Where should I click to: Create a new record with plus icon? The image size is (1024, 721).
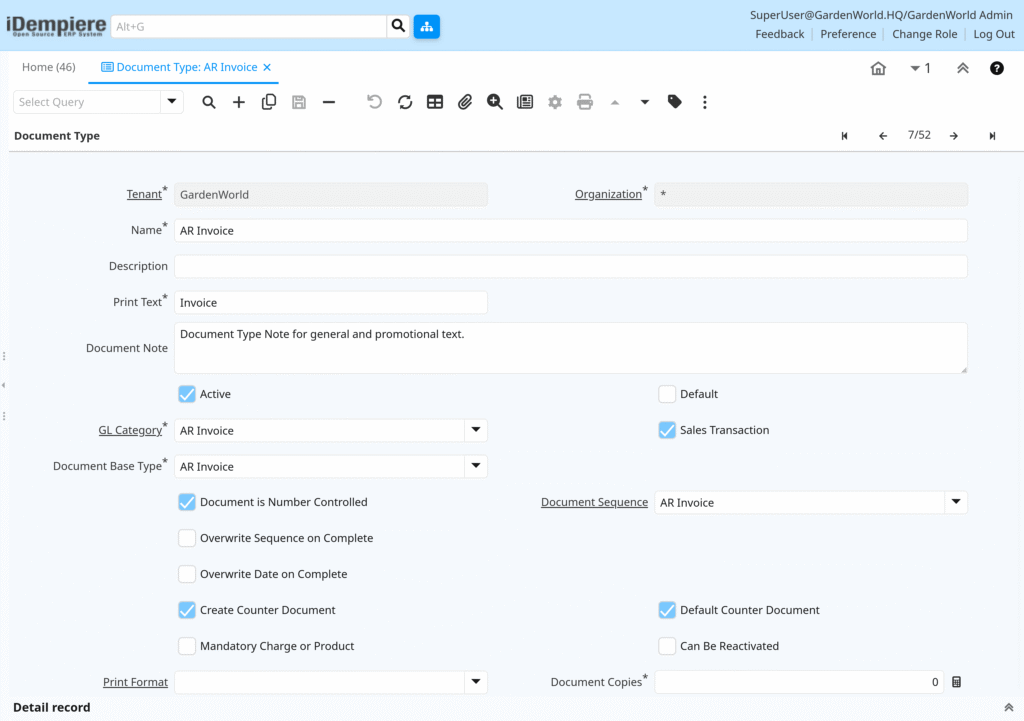pyautogui.click(x=238, y=102)
